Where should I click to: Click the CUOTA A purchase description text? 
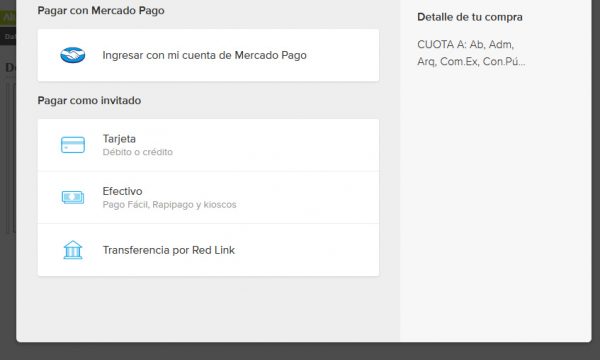(x=471, y=53)
